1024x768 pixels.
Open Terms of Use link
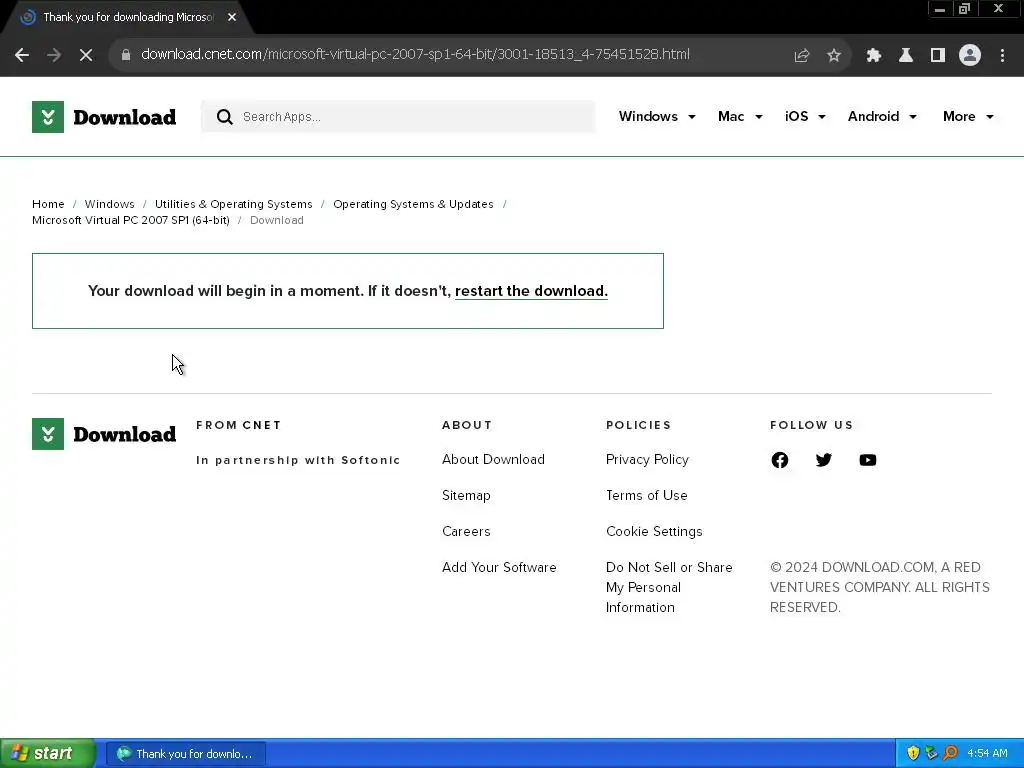pos(647,495)
